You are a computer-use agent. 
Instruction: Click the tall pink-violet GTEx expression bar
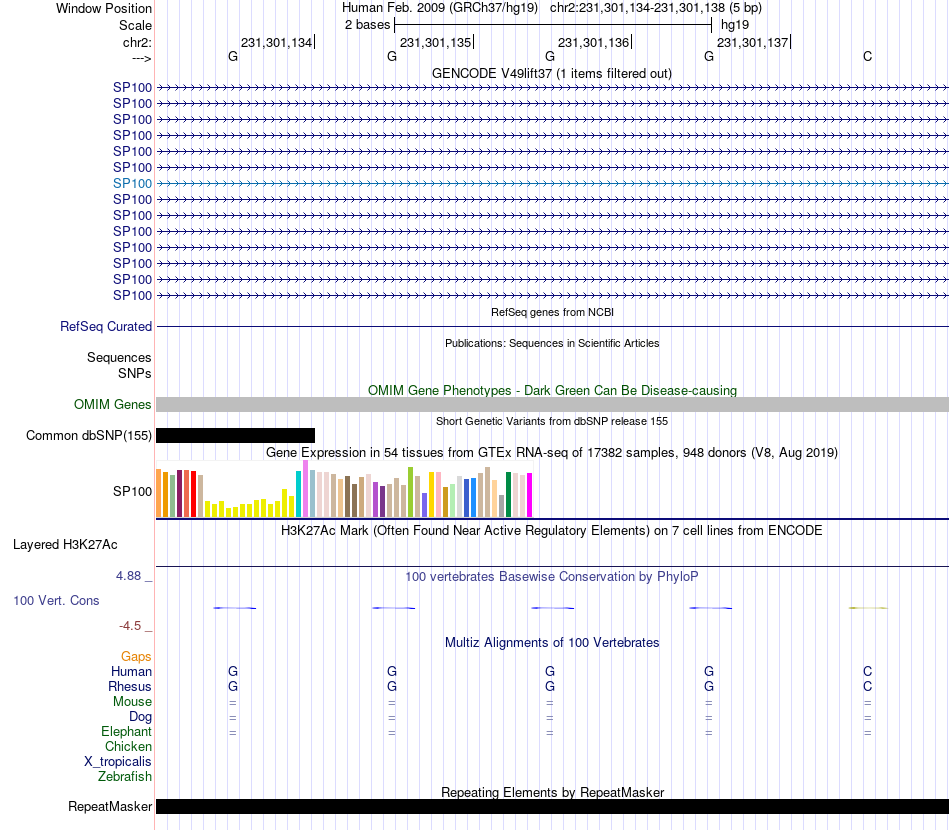tap(306, 488)
